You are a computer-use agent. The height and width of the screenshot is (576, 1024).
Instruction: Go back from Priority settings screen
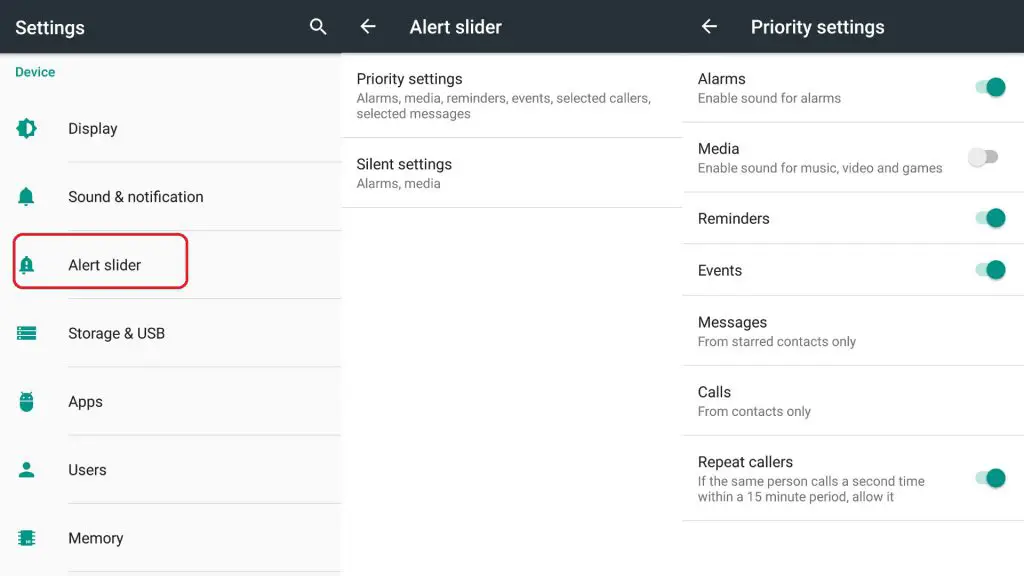coord(709,27)
